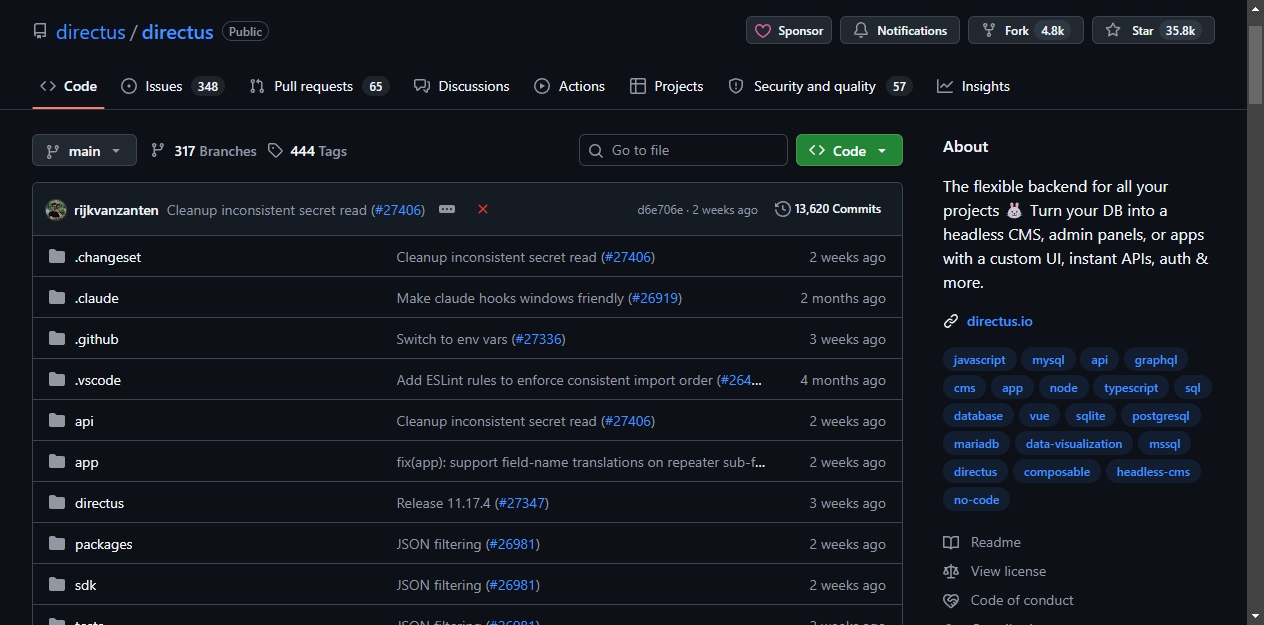
Task: Open the .vscode folder
Action: (97, 380)
